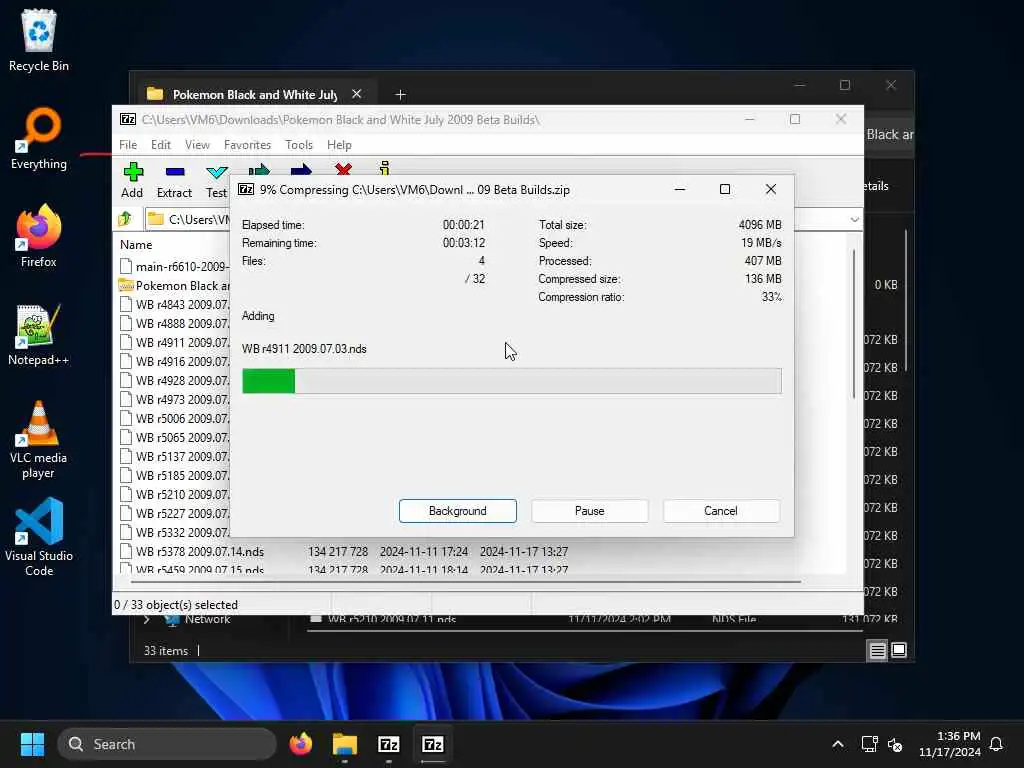Open the File menu in 7-Zip
Image resolution: width=1024 pixels, height=768 pixels.
[x=128, y=145]
